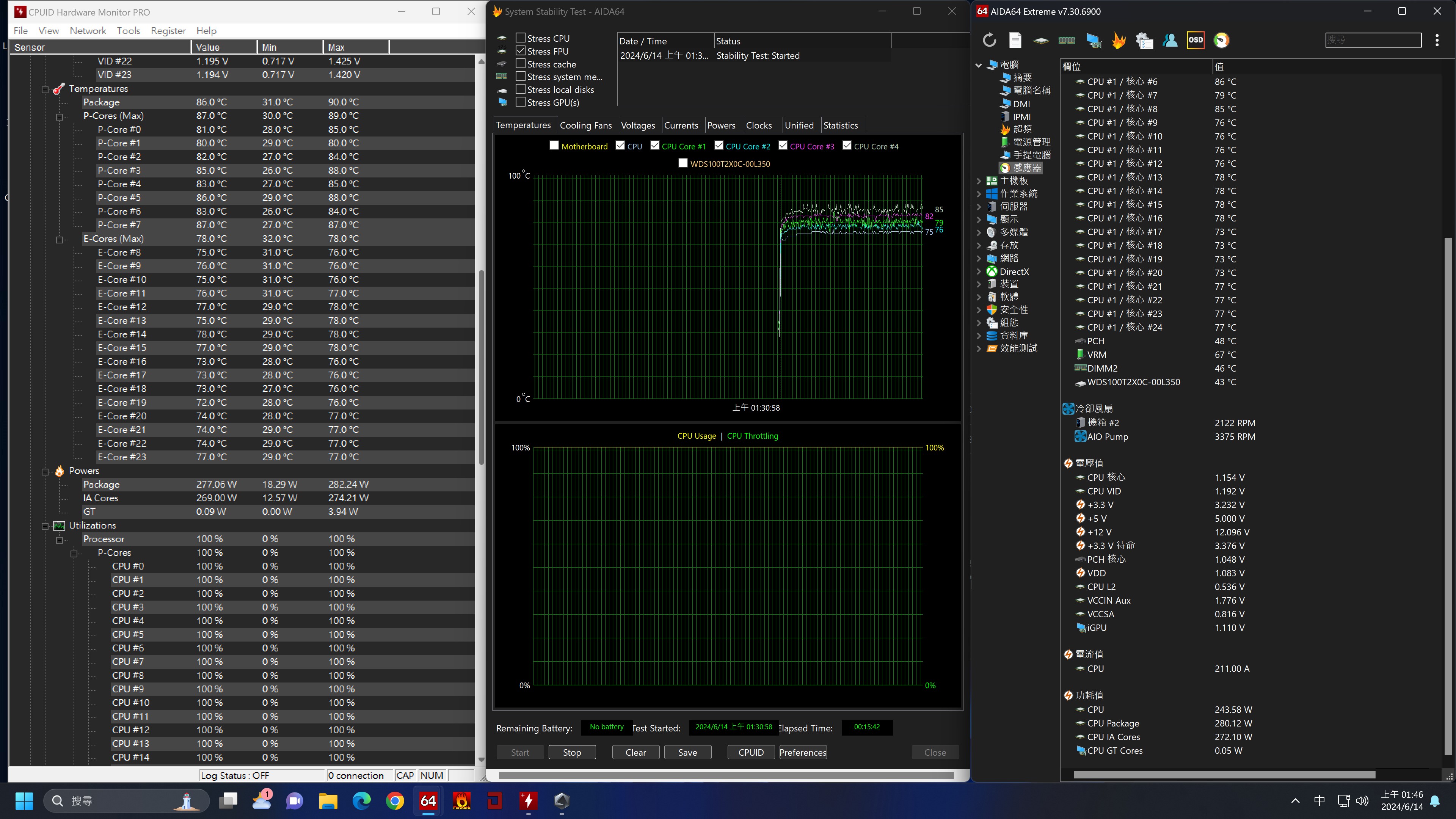
Task: Toggle the Motherboard temperature graph checkbox
Action: (554, 146)
